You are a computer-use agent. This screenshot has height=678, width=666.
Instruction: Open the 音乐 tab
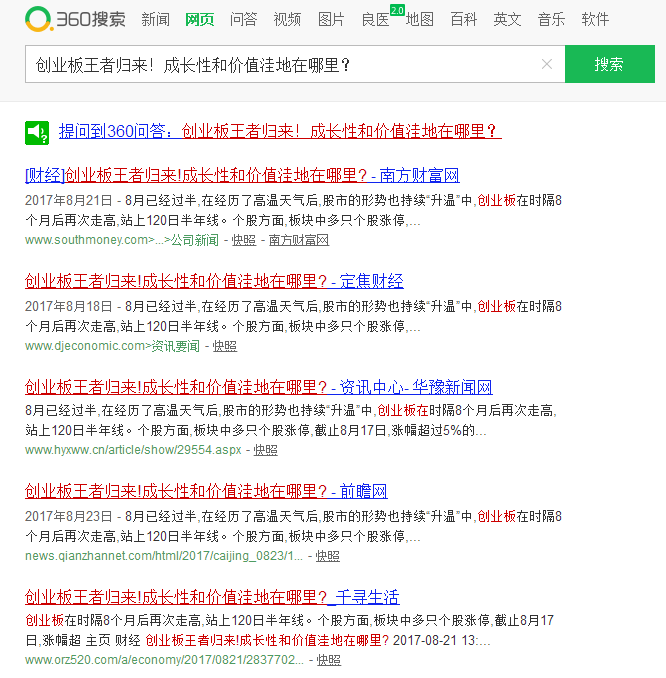(x=551, y=19)
